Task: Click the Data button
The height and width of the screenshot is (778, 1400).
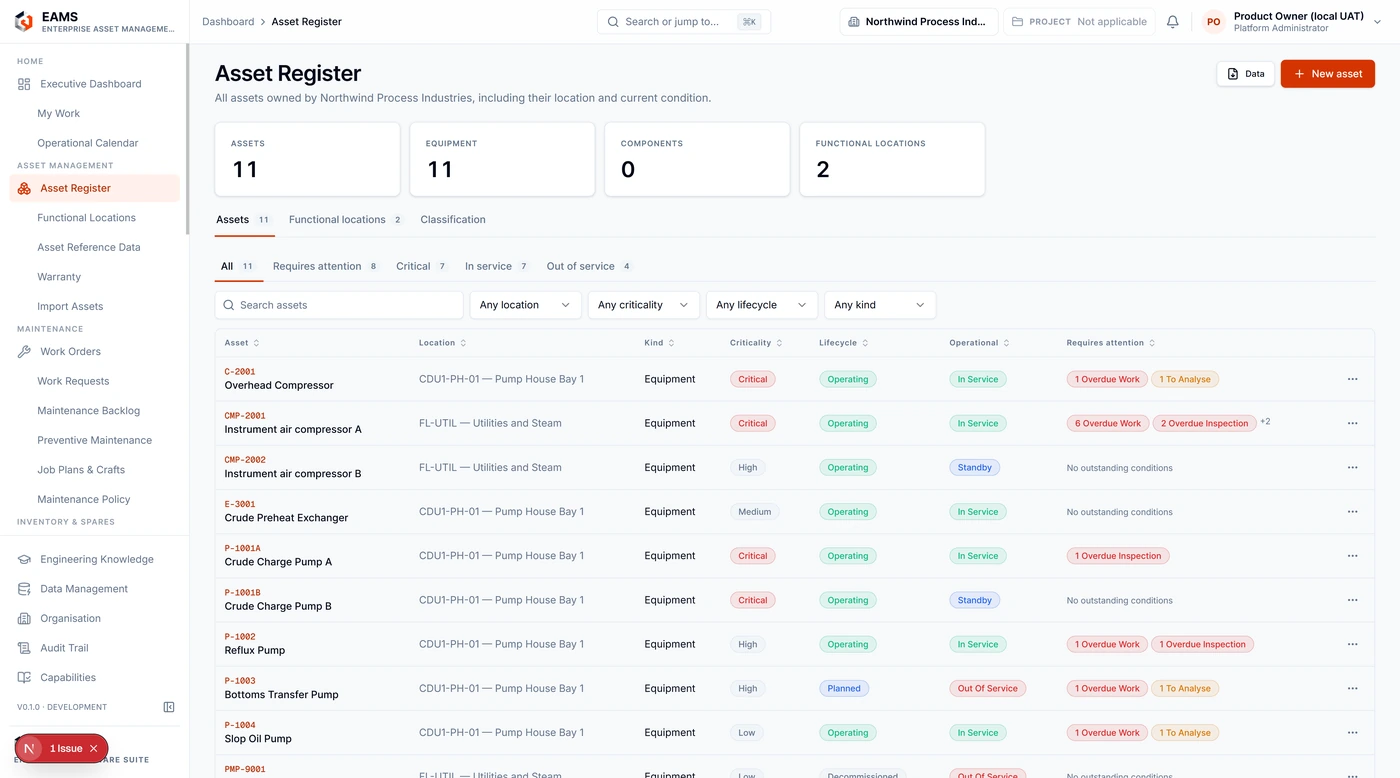Action: [x=1246, y=74]
